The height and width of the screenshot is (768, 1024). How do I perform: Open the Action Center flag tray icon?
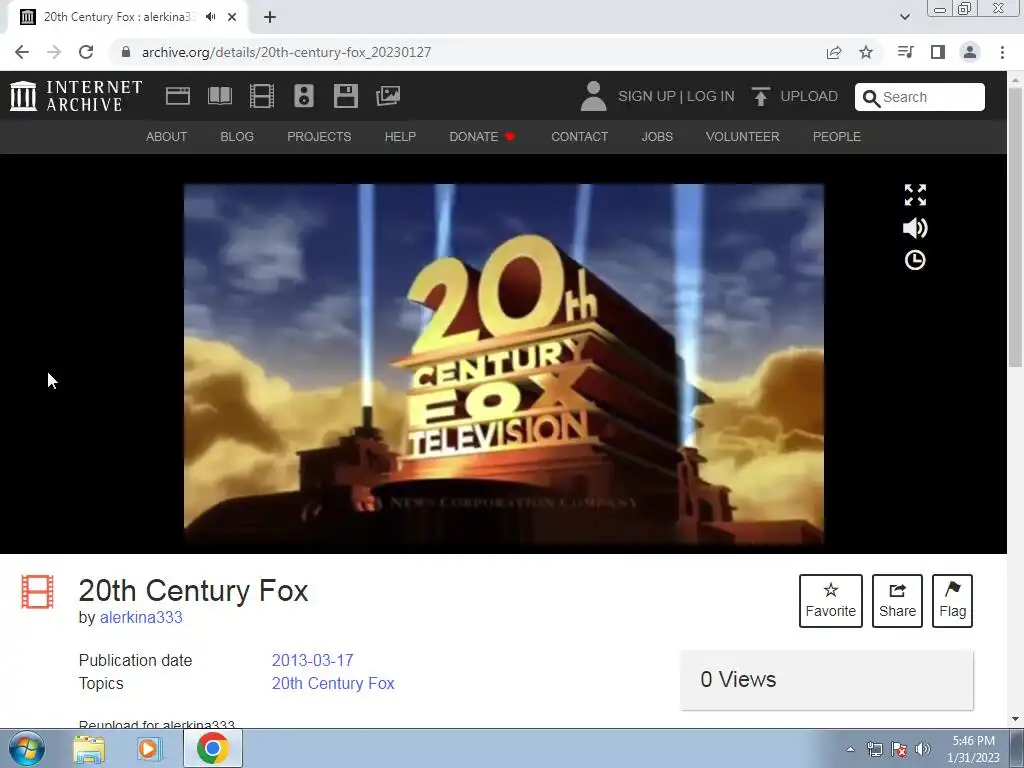click(899, 749)
